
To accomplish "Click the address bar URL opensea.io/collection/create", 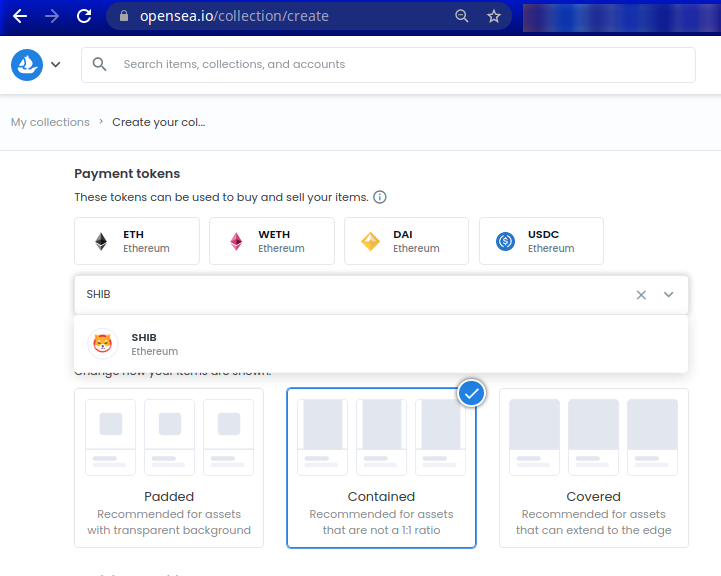I will click(235, 16).
